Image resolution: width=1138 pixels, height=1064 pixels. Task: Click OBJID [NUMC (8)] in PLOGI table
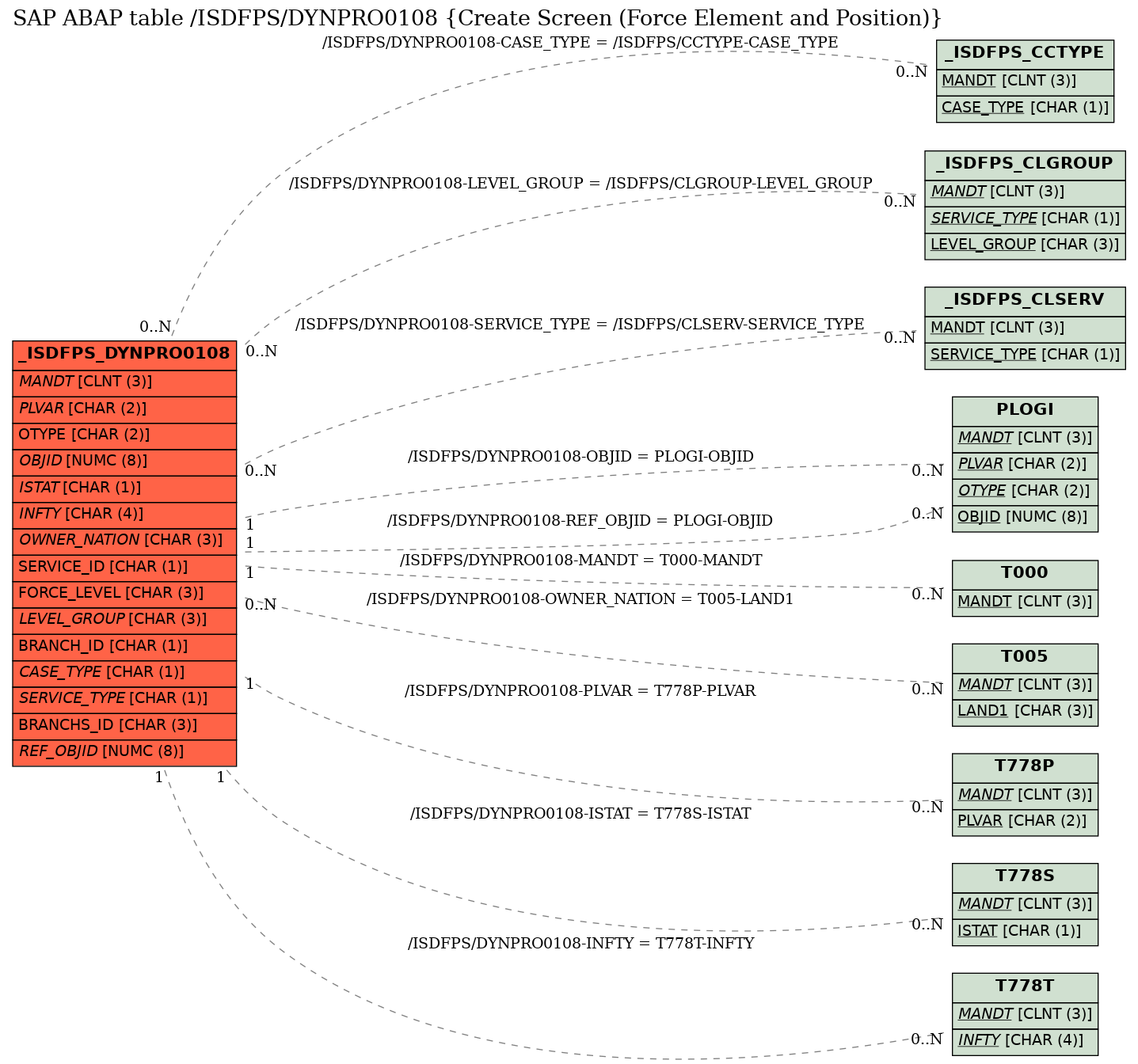tap(1025, 518)
